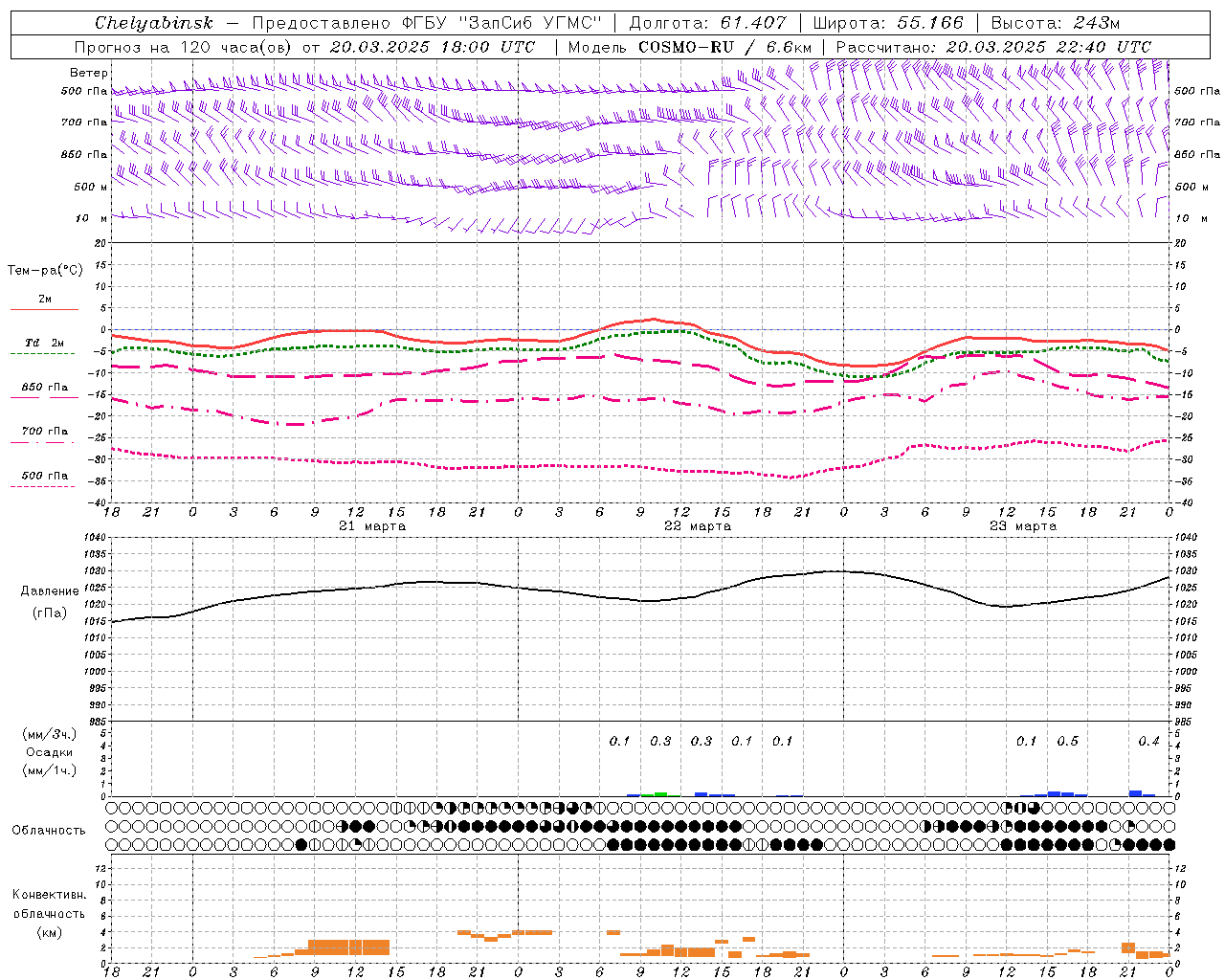Click the 'Давление' pressure panel label
Image resolution: width=1225 pixels, height=980 pixels.
tap(50, 591)
